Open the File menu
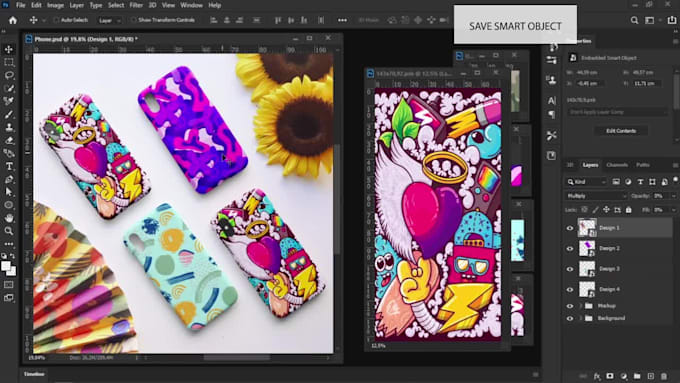The height and width of the screenshot is (383, 680). point(20,5)
